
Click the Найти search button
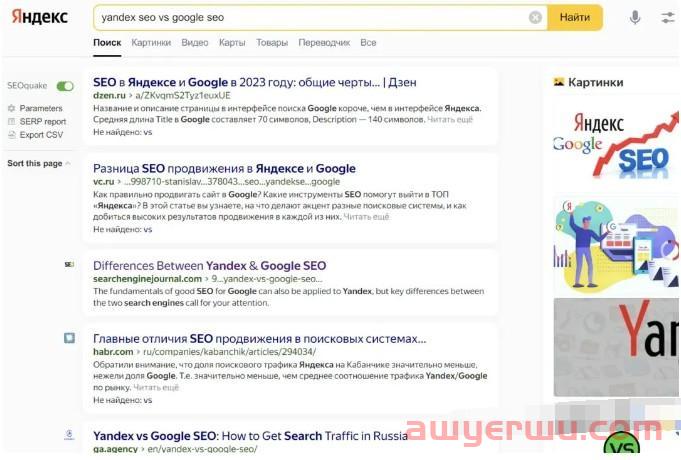(x=575, y=17)
